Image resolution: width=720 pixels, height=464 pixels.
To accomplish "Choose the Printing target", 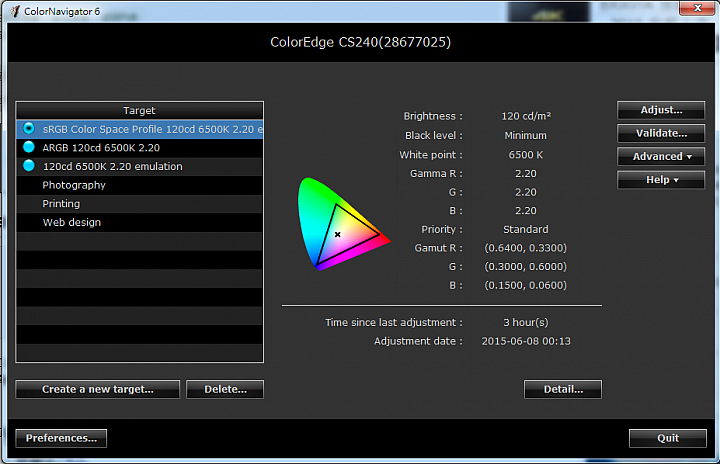I will (140, 204).
